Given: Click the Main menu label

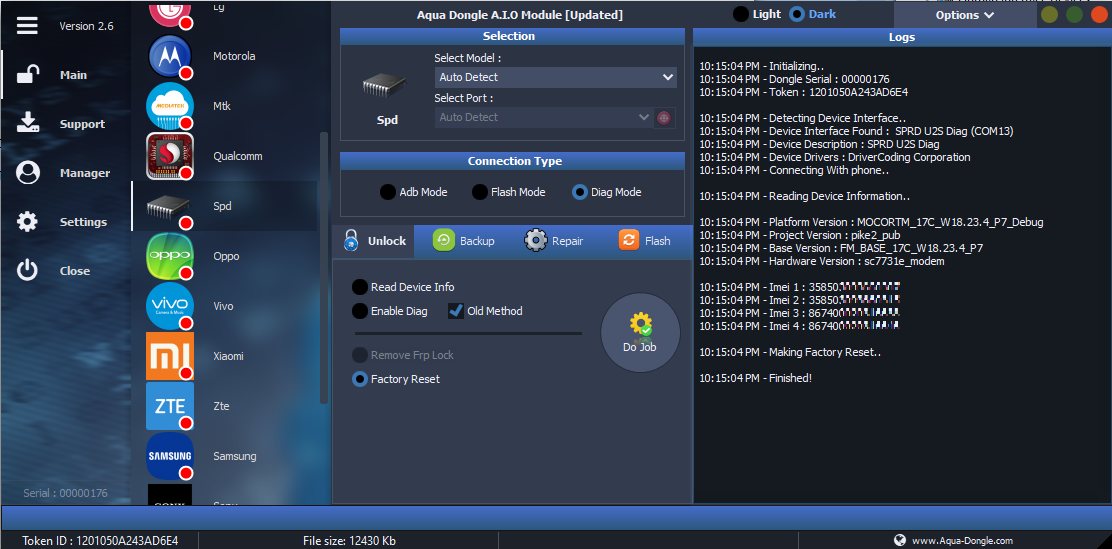Looking at the screenshot, I should [74, 75].
